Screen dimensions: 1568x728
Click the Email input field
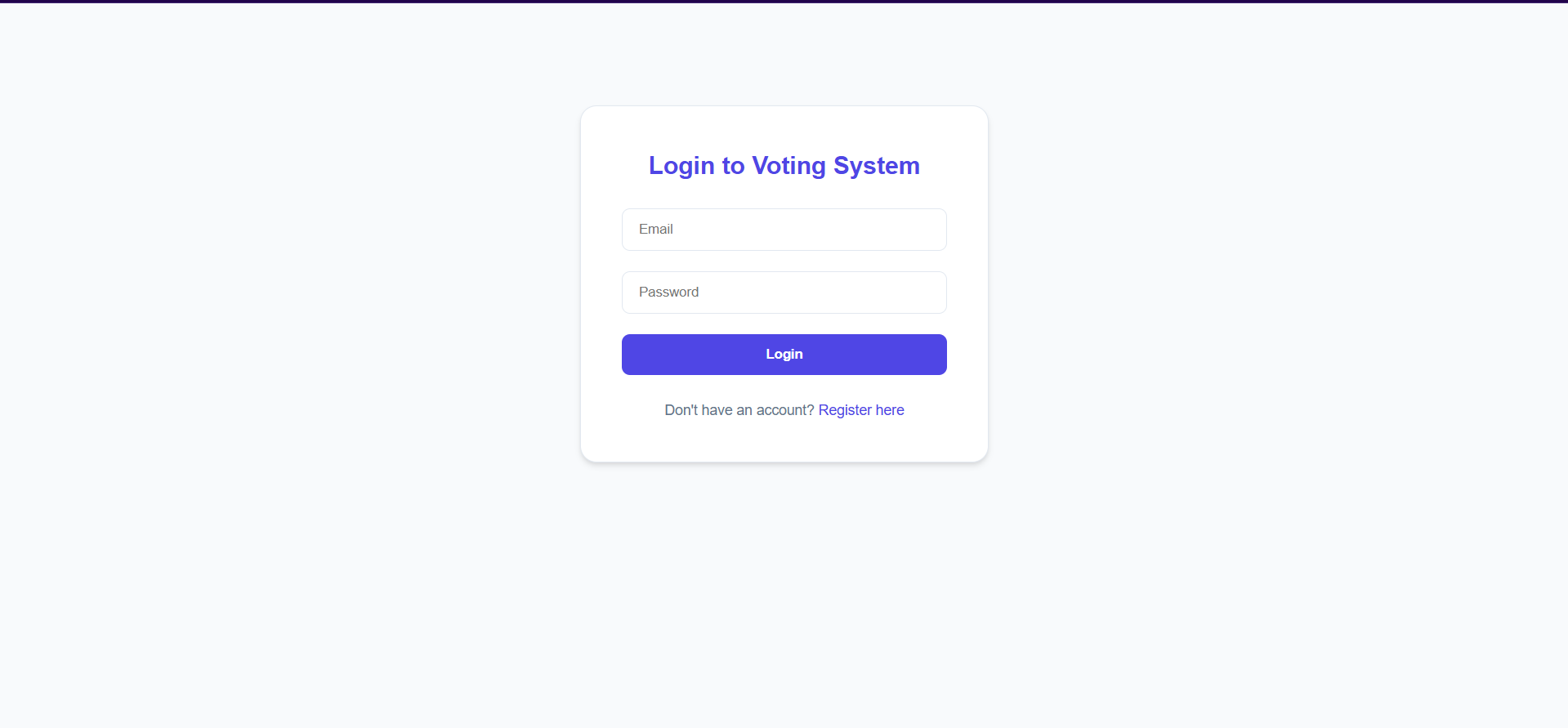point(784,230)
